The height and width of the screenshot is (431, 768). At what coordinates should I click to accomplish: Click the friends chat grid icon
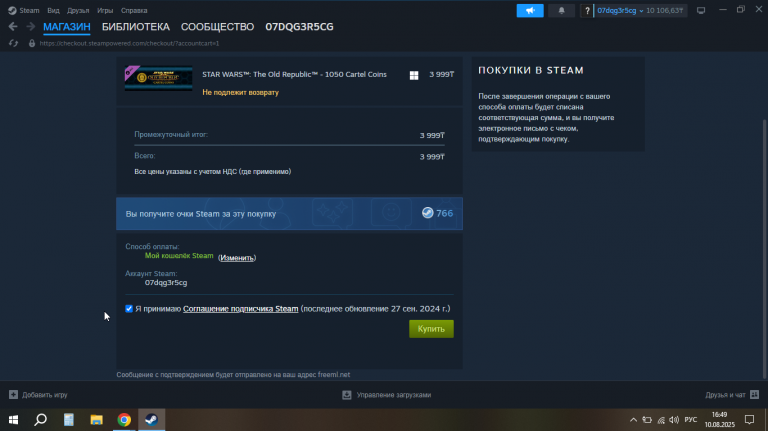(754, 394)
